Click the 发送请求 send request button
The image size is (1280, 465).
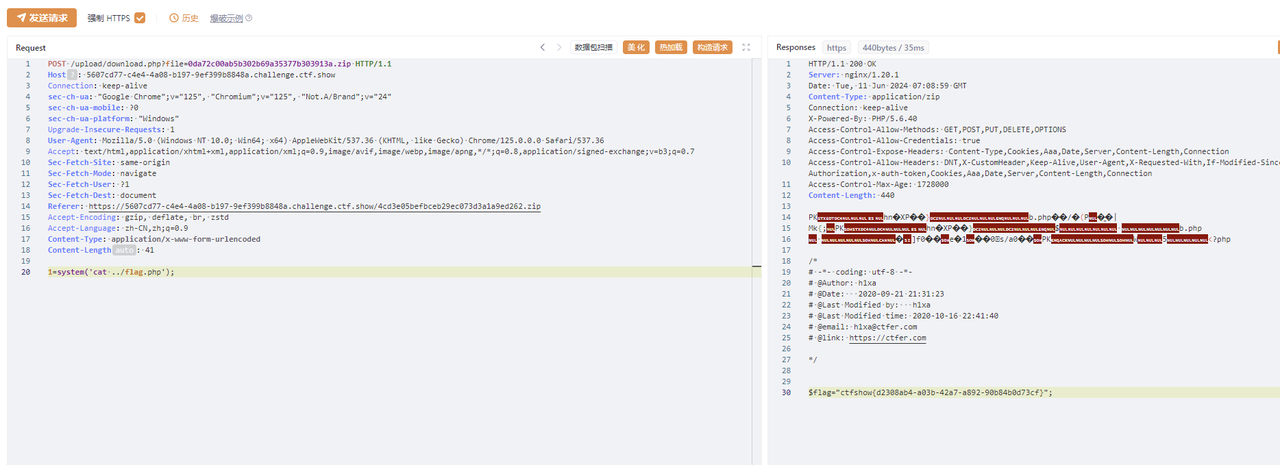tap(42, 18)
